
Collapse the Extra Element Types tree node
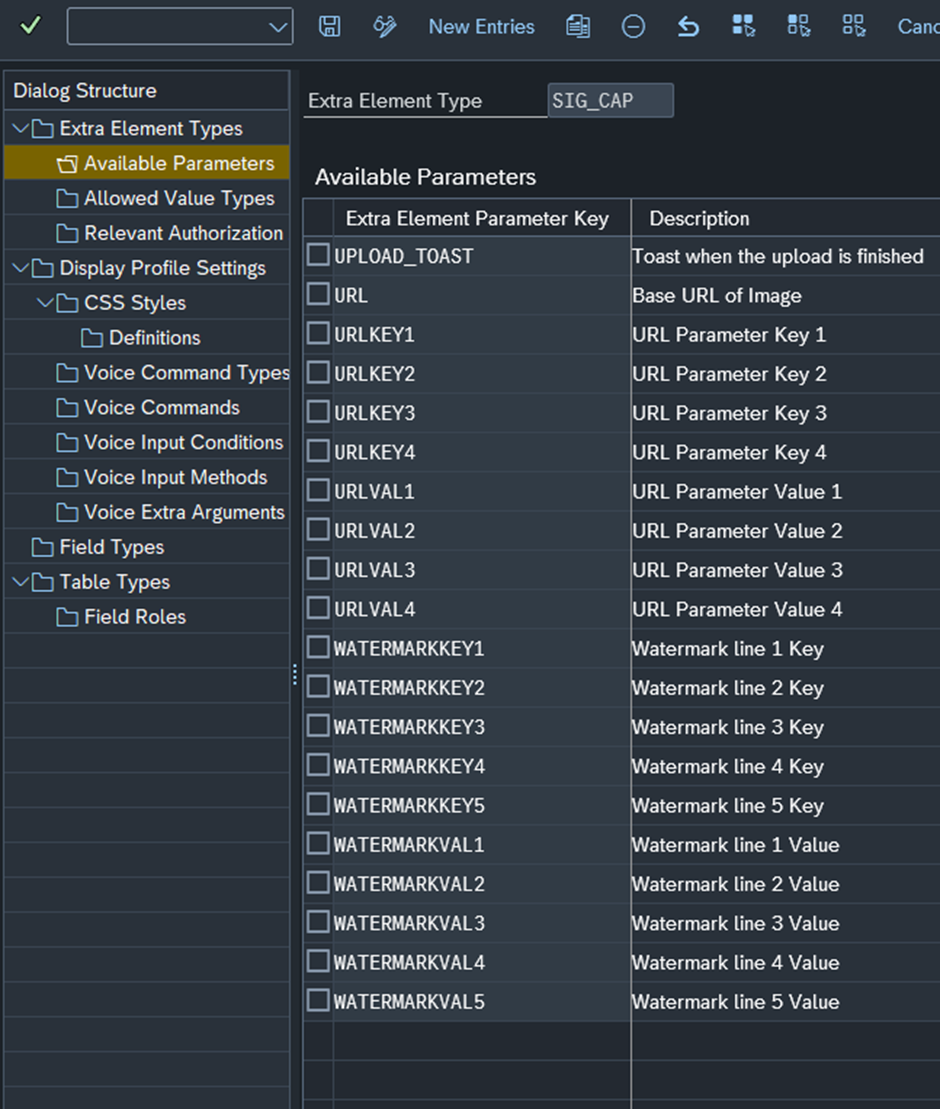[x=20, y=129]
